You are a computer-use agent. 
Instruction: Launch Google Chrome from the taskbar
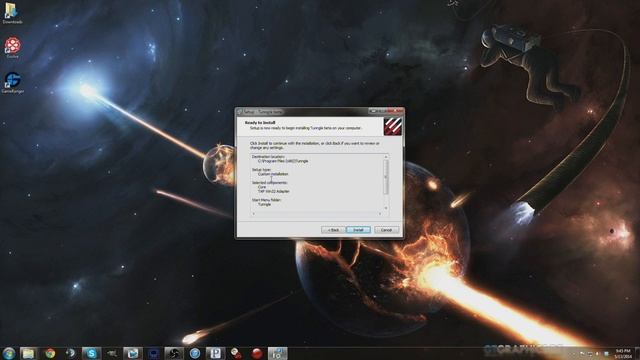pyautogui.click(x=50, y=353)
